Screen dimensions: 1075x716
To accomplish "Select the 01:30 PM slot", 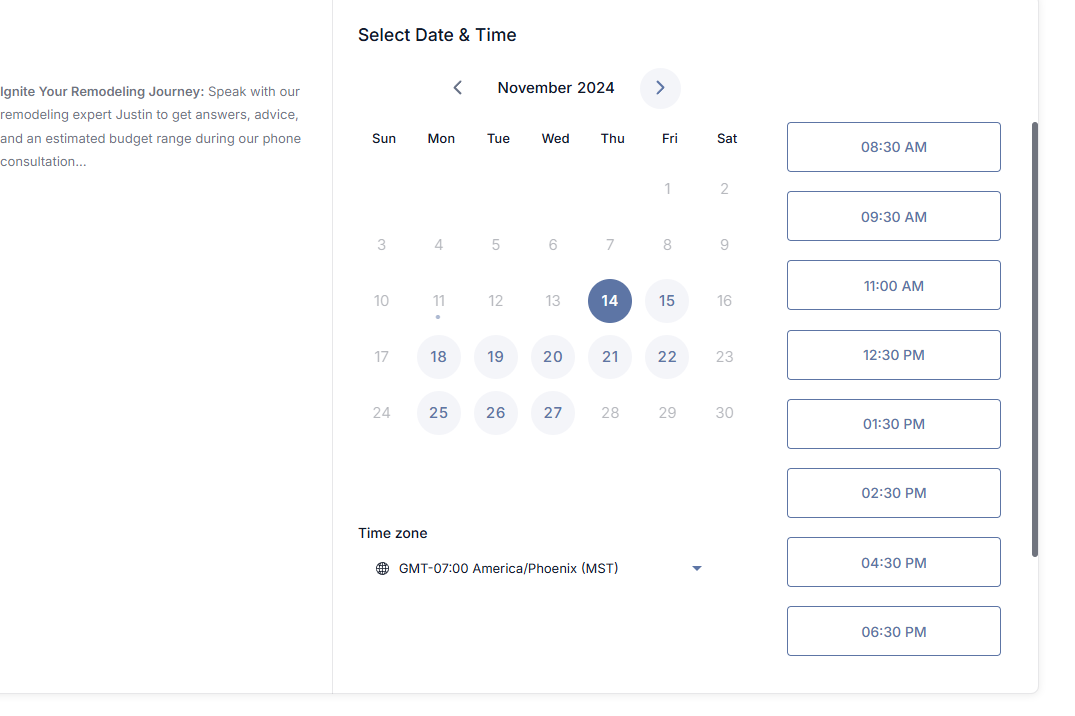I will click(893, 423).
